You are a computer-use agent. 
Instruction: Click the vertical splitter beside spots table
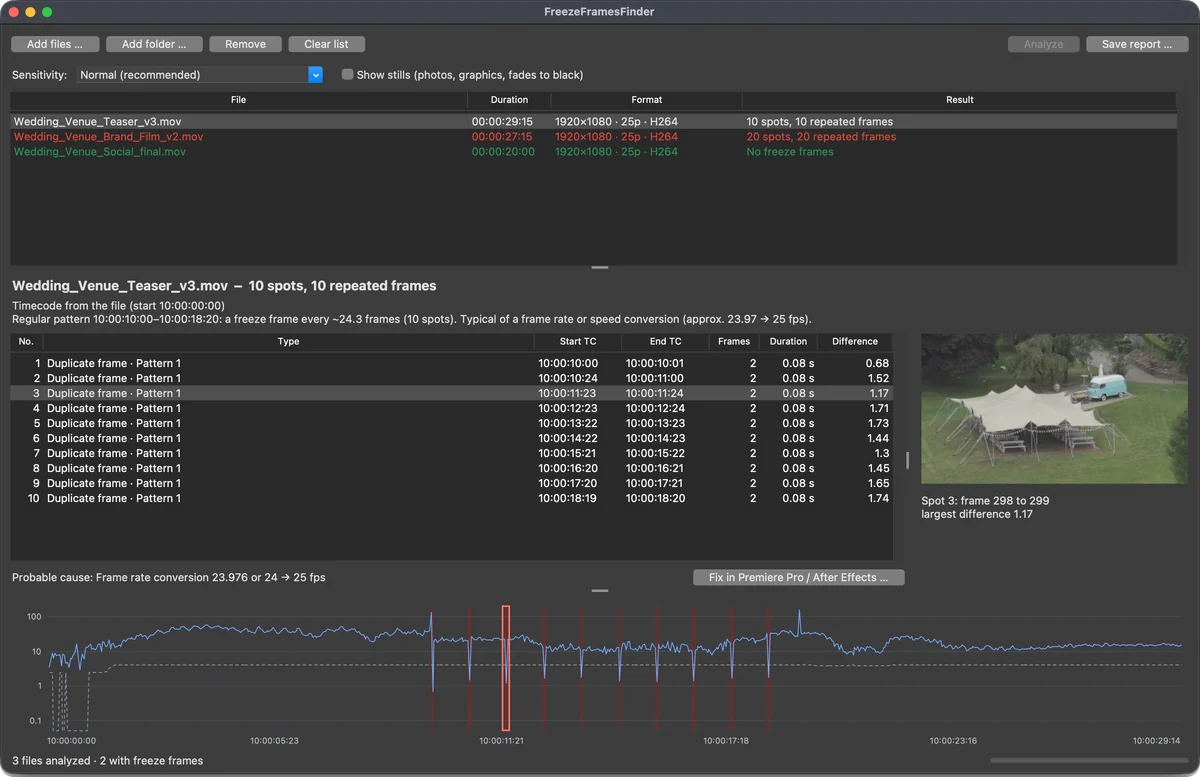(907, 460)
